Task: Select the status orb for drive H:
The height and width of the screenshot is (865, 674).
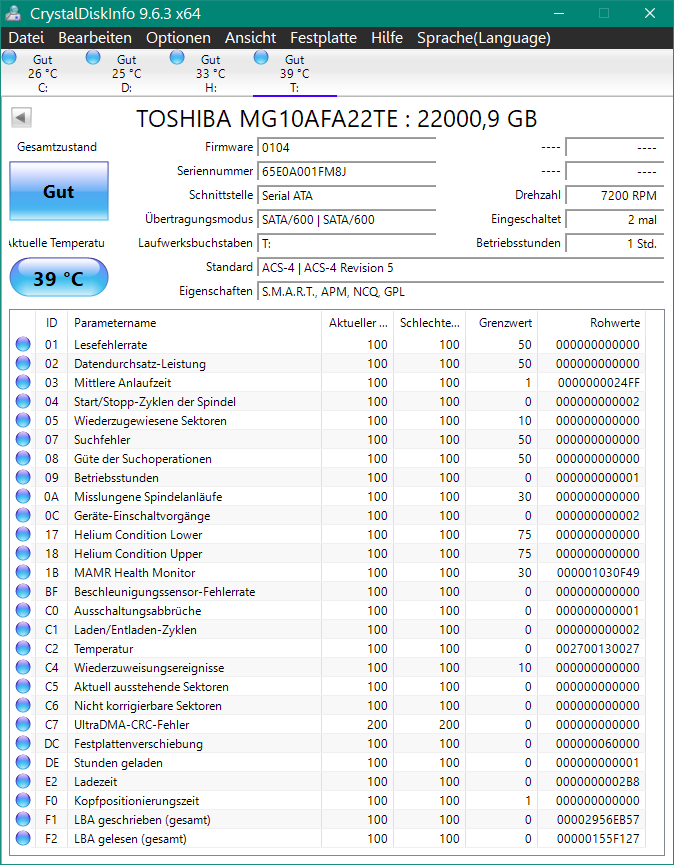Action: click(x=177, y=57)
